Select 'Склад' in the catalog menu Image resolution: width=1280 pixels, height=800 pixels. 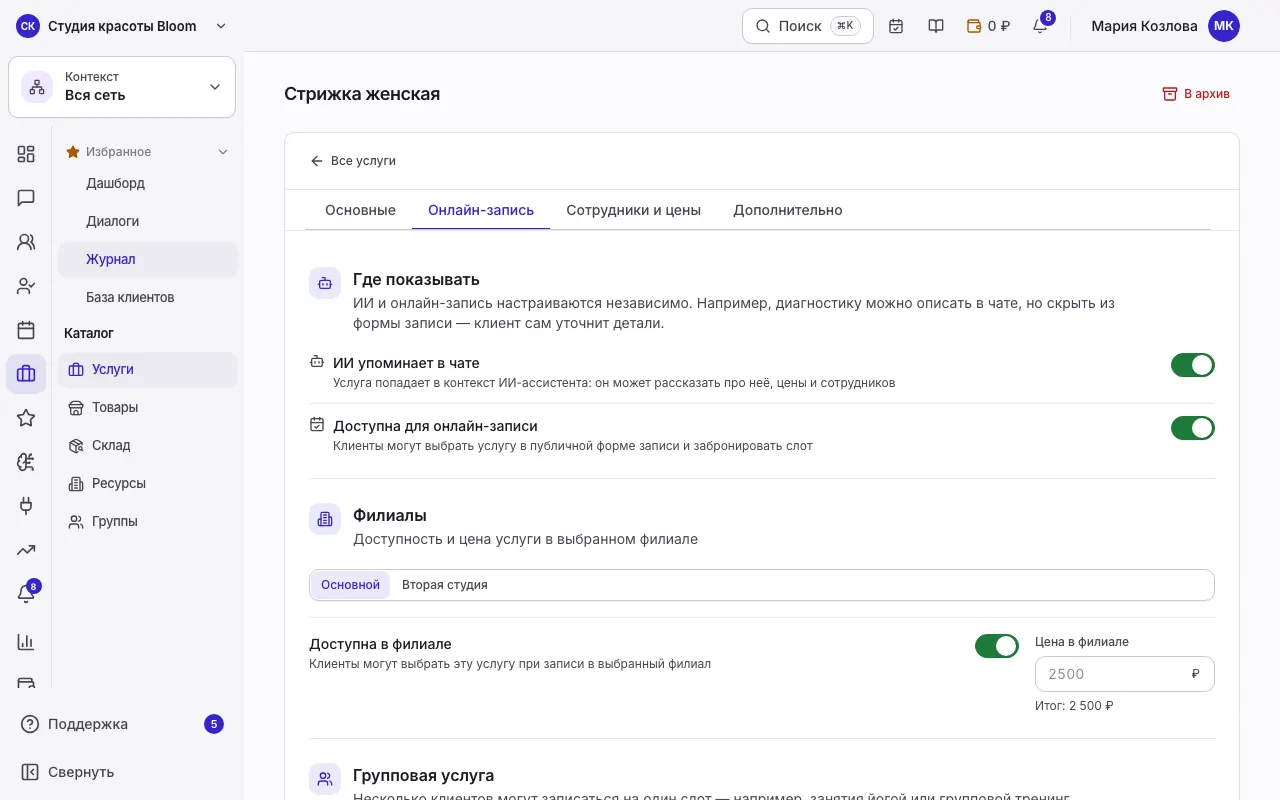pos(148,445)
